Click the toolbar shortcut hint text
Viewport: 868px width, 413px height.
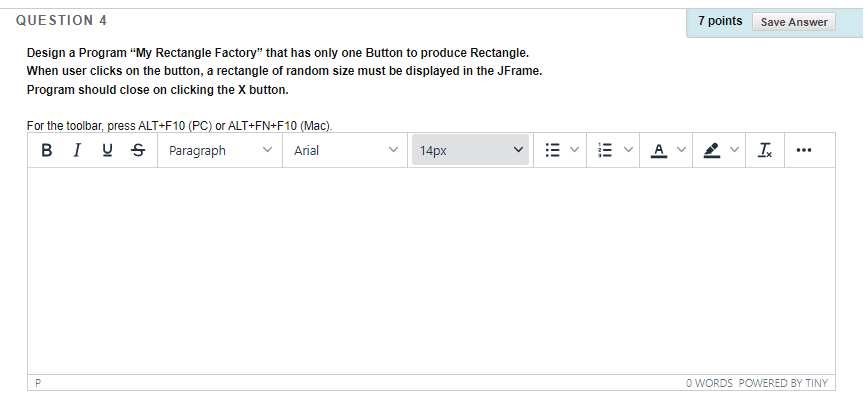point(179,126)
